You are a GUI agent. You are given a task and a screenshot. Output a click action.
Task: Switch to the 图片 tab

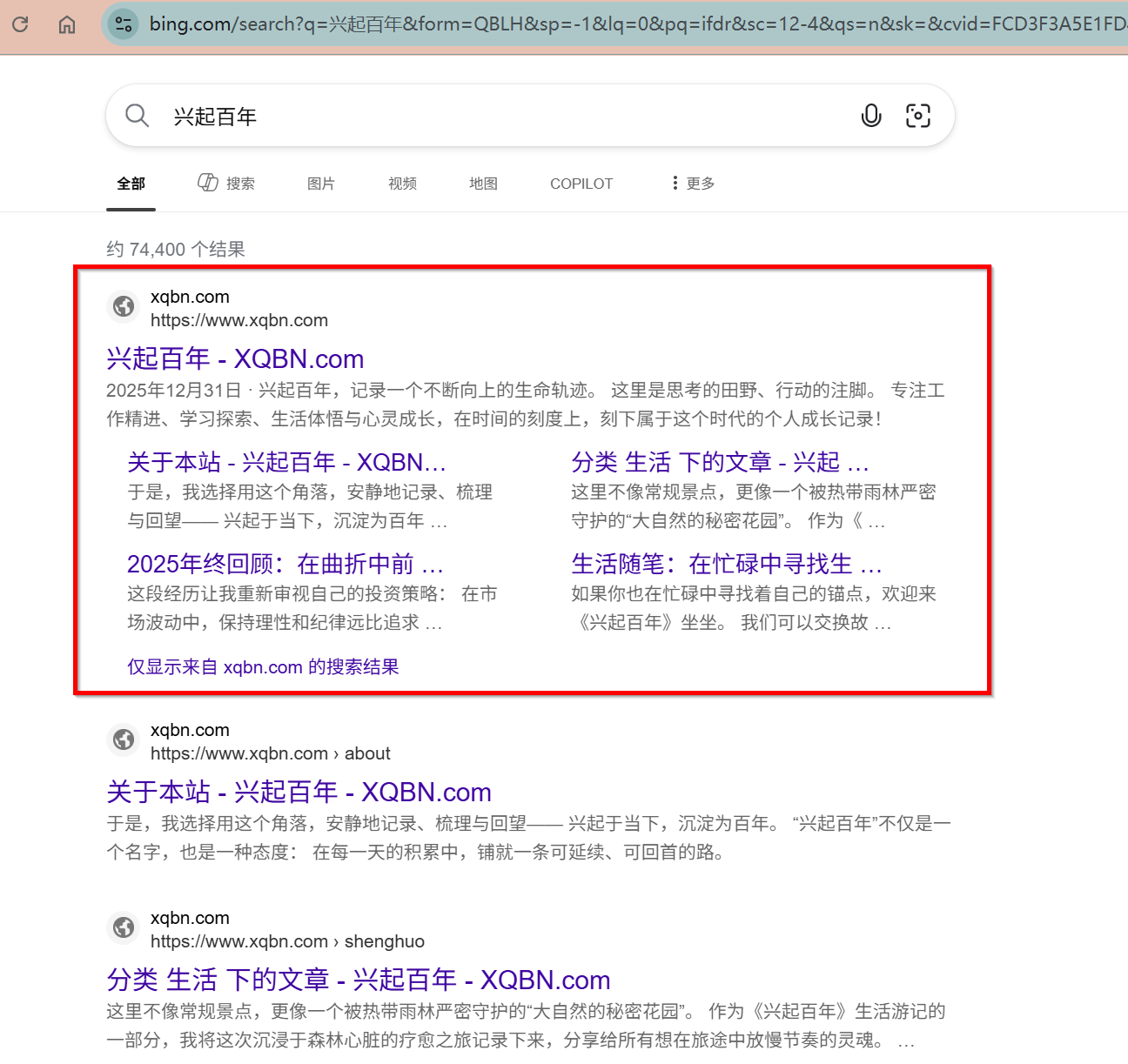tap(321, 184)
